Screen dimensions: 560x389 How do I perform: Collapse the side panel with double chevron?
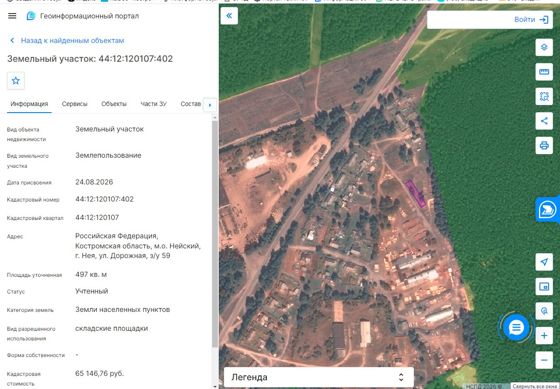[229, 15]
